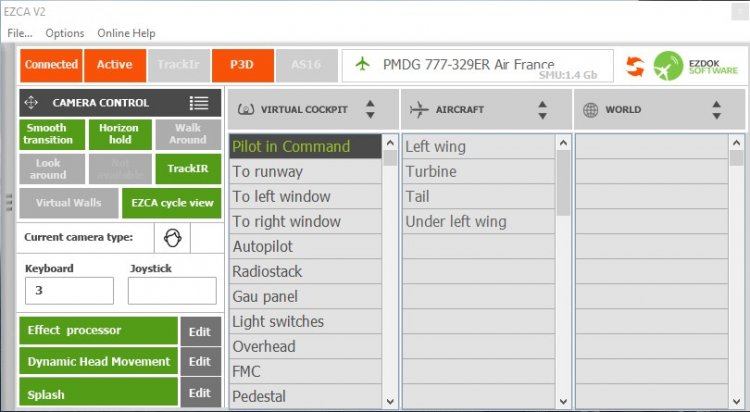750x412 pixels.
Task: Open the Camera Control list menu icon
Action: click(x=199, y=103)
